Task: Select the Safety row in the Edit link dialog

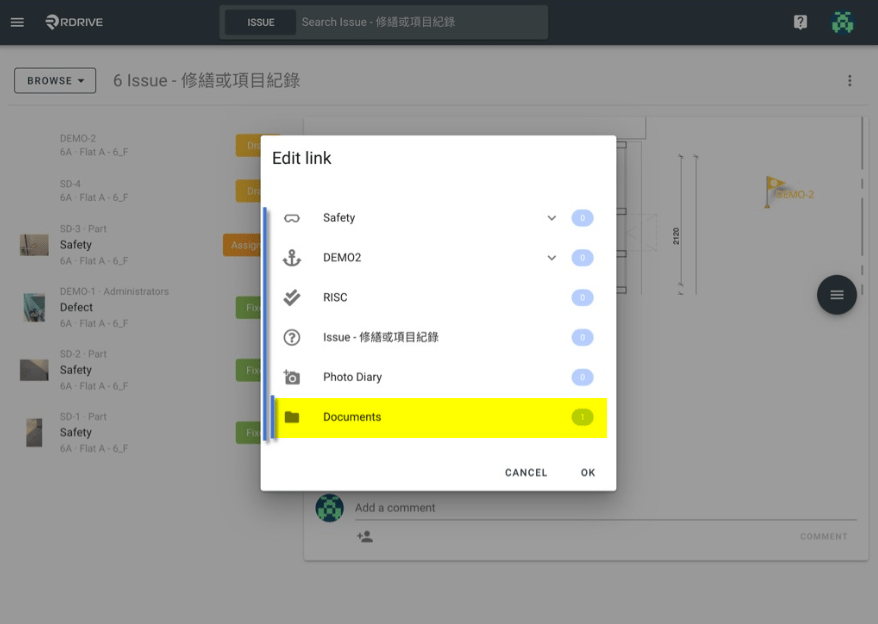Action: 439,218
